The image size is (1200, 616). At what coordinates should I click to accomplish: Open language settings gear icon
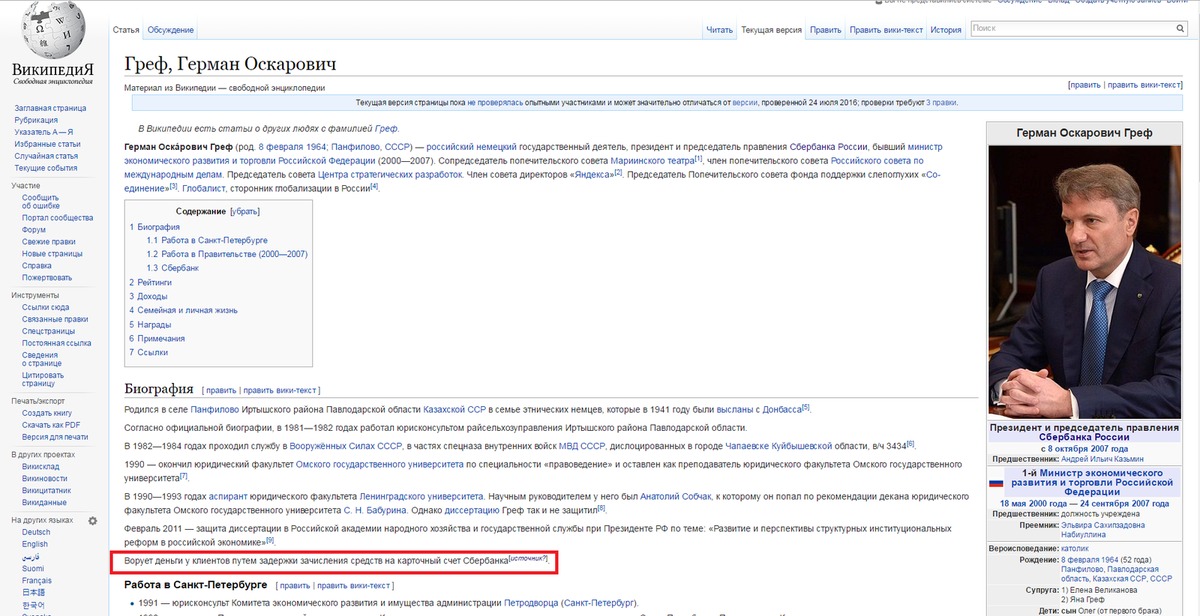coord(93,520)
